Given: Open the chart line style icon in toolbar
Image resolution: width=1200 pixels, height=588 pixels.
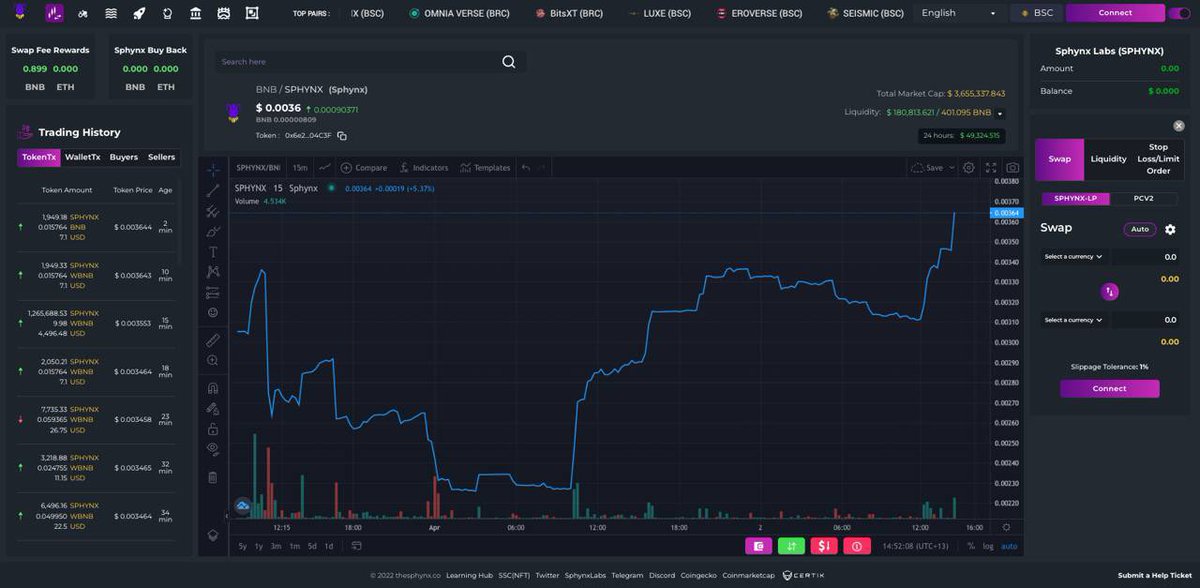Looking at the screenshot, I should tap(325, 168).
